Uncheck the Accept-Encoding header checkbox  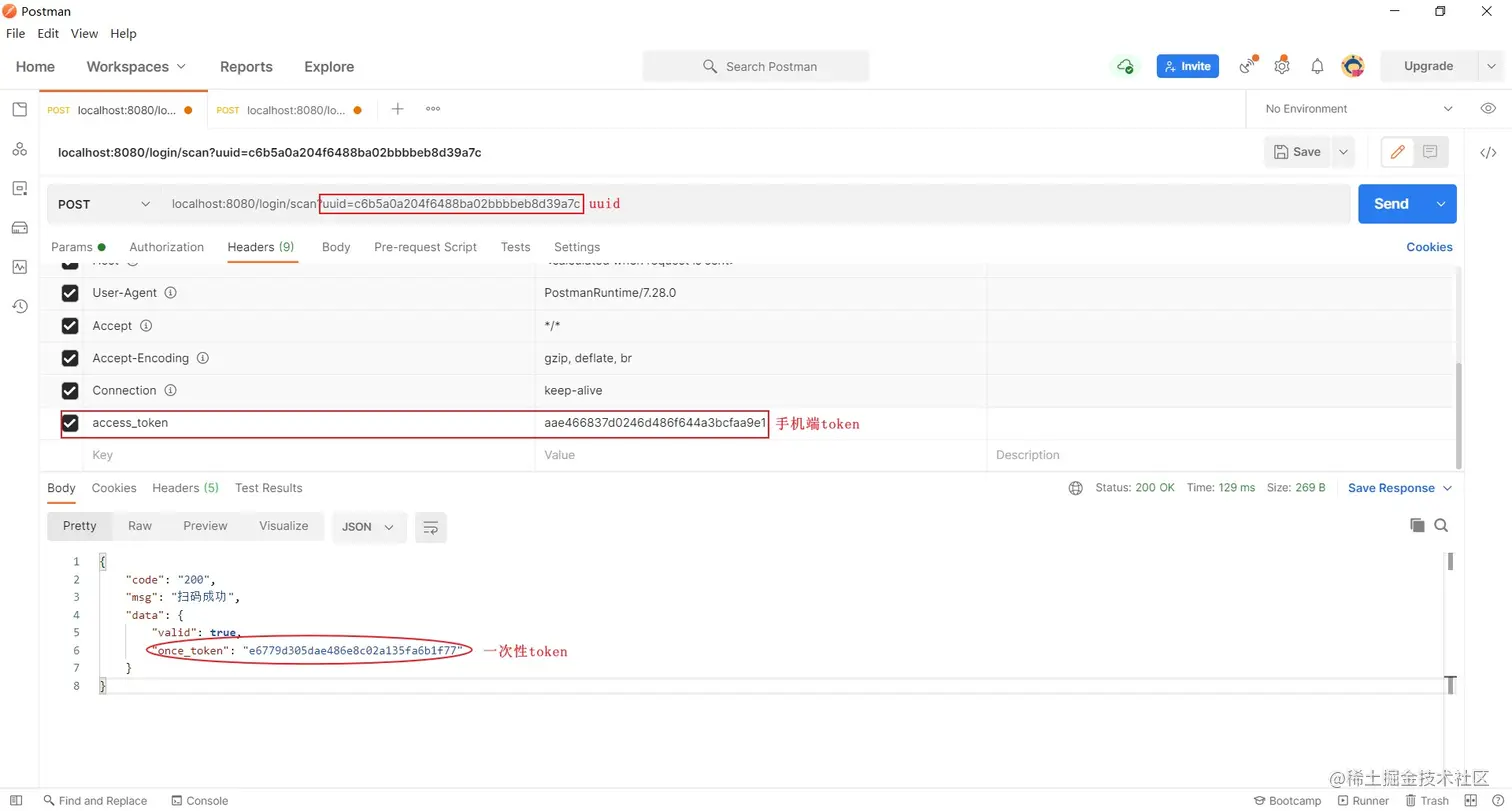70,358
